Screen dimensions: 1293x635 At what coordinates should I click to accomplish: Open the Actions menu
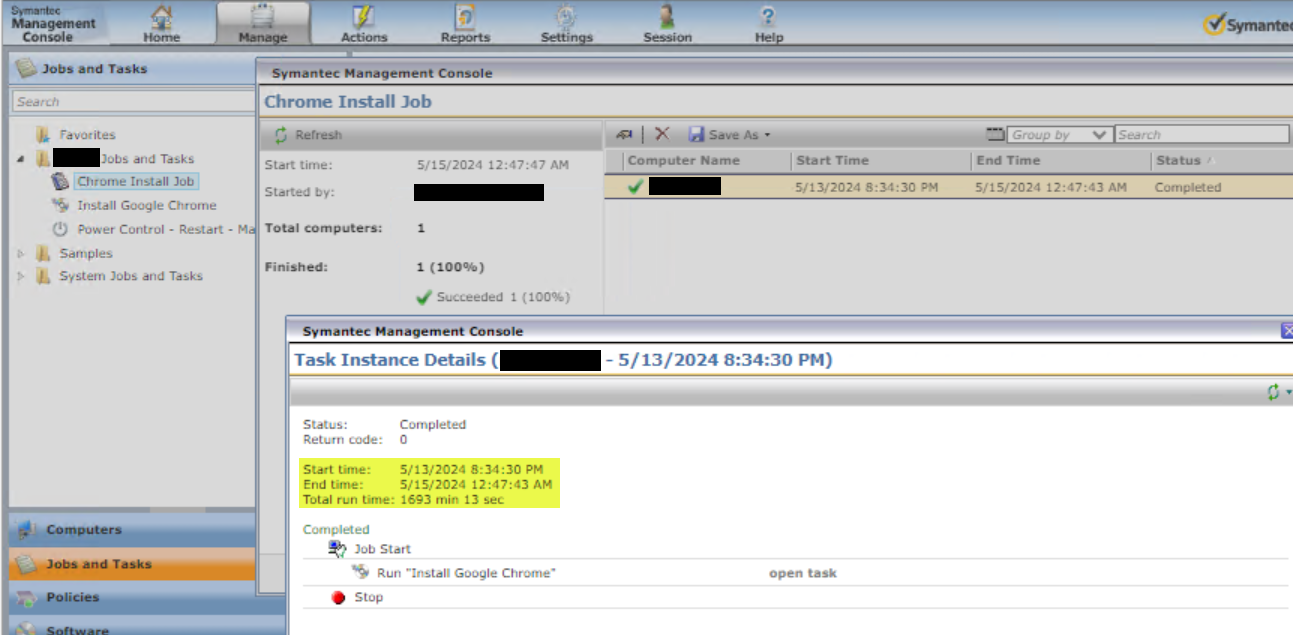pos(364,24)
